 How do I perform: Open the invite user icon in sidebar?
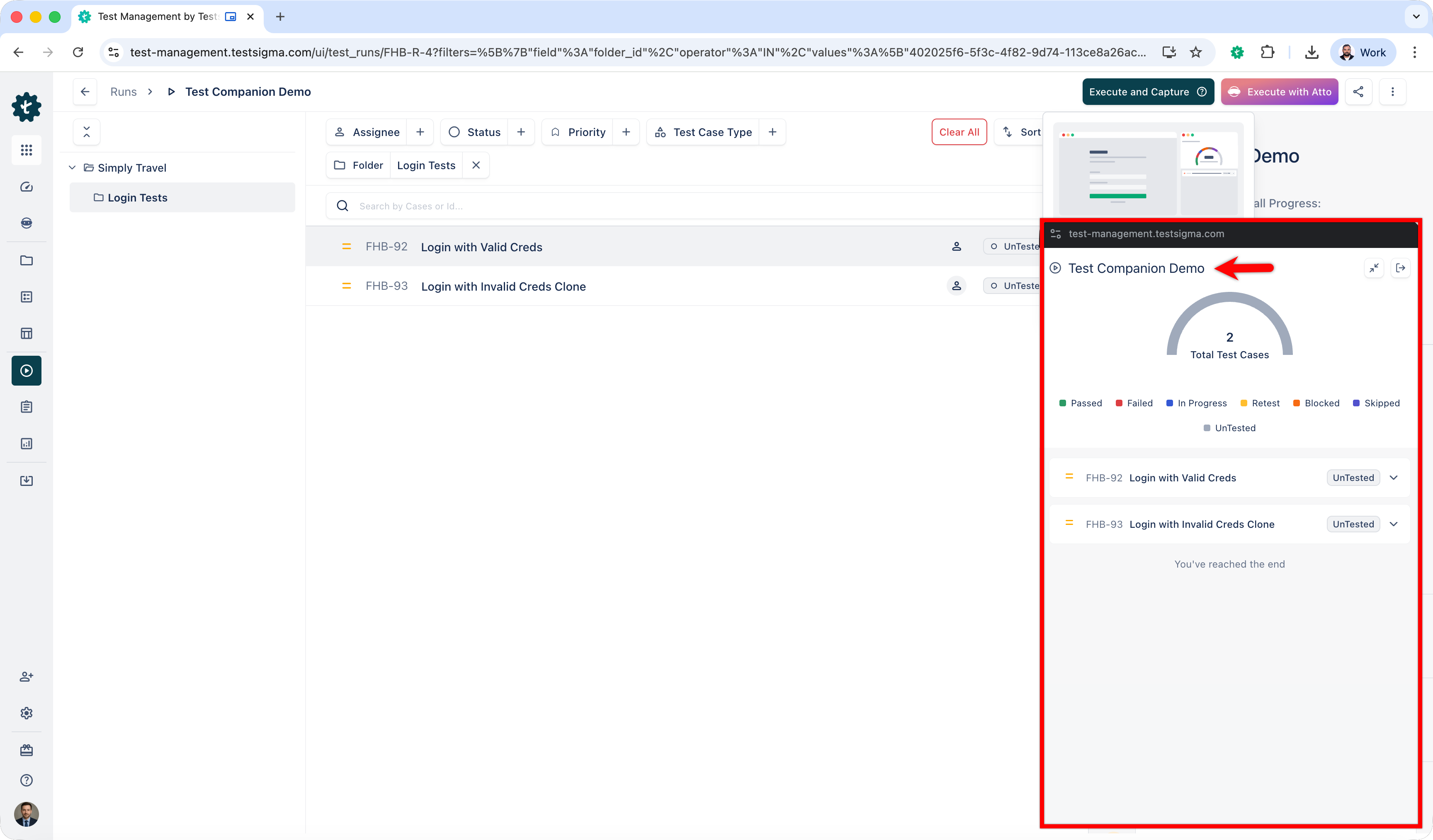[x=26, y=677]
